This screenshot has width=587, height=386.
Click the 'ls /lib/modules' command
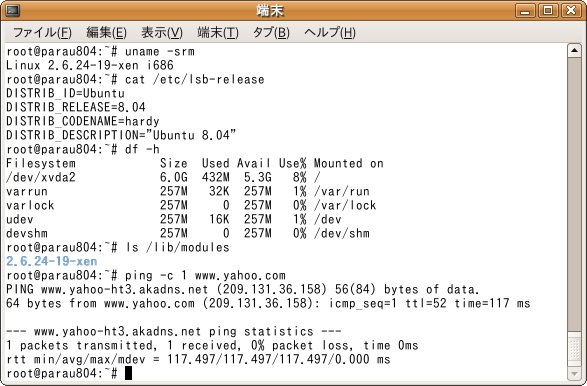(177, 247)
